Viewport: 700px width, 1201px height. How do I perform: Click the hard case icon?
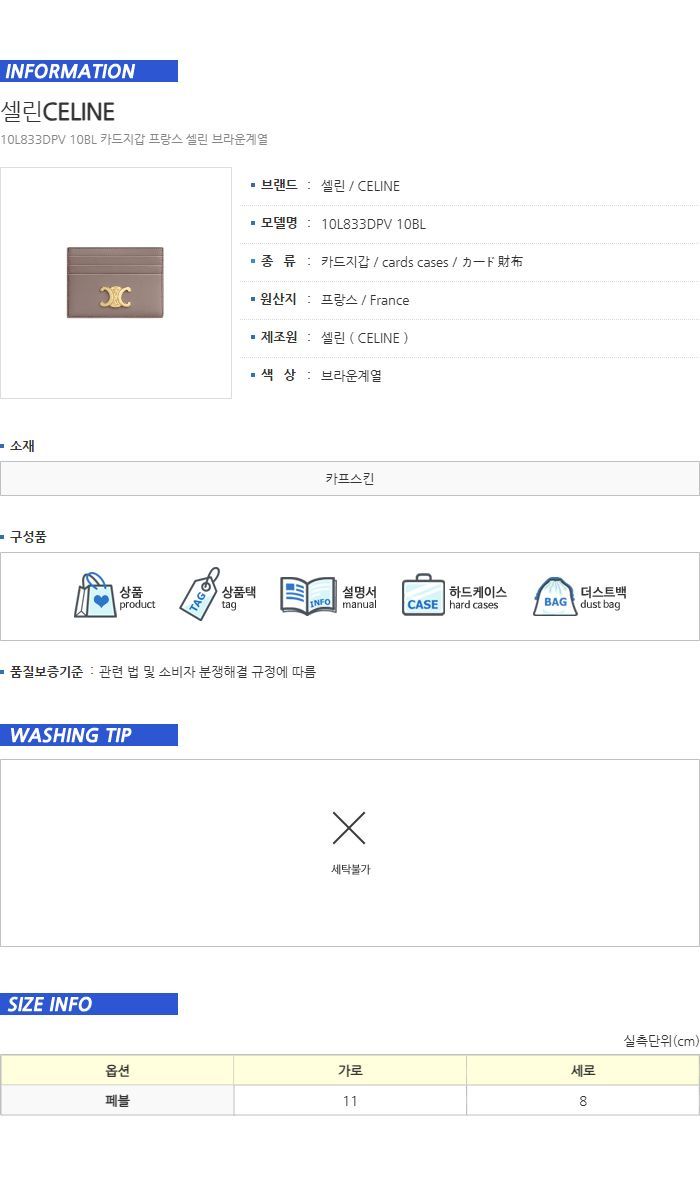click(x=423, y=595)
